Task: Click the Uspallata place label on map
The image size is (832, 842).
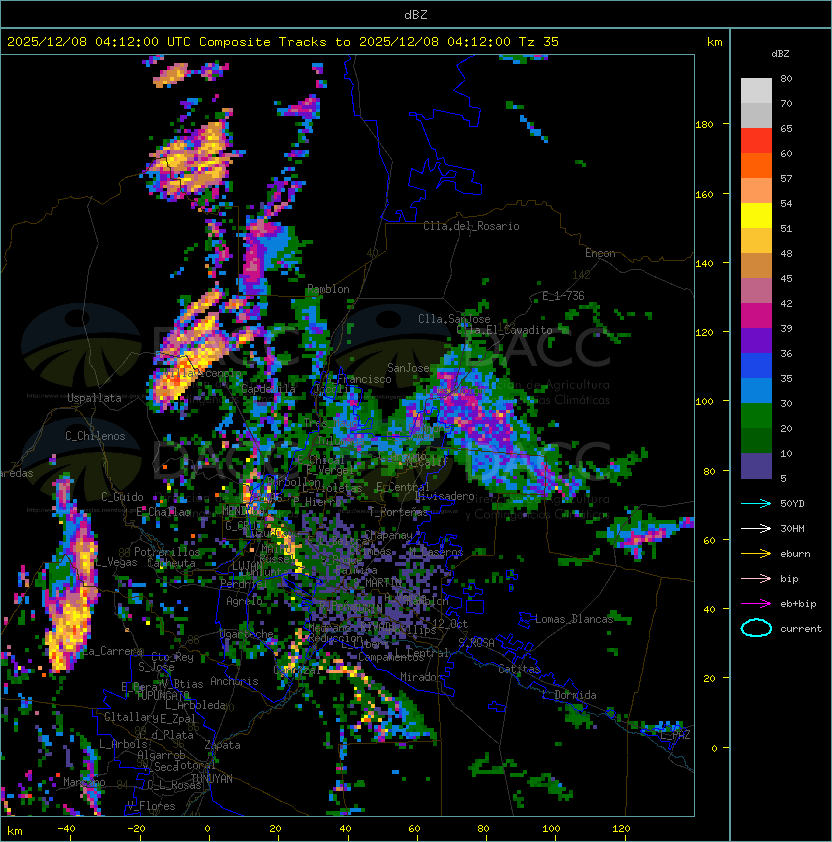Action: (x=94, y=398)
